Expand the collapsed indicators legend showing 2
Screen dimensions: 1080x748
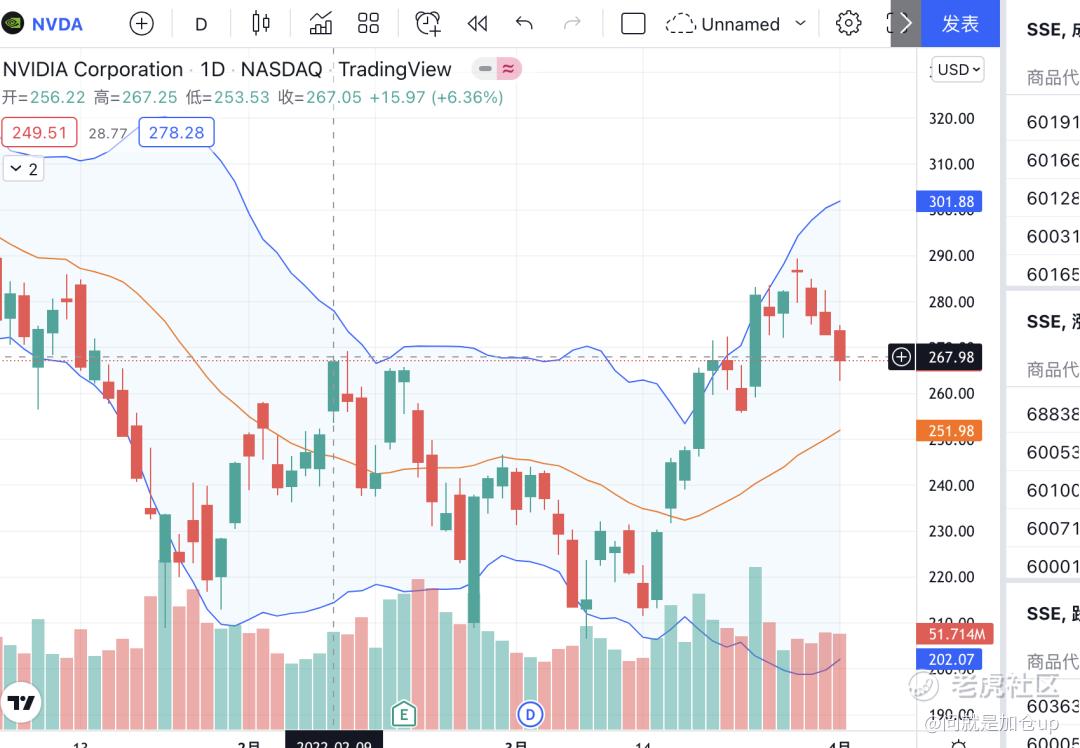click(x=23, y=169)
